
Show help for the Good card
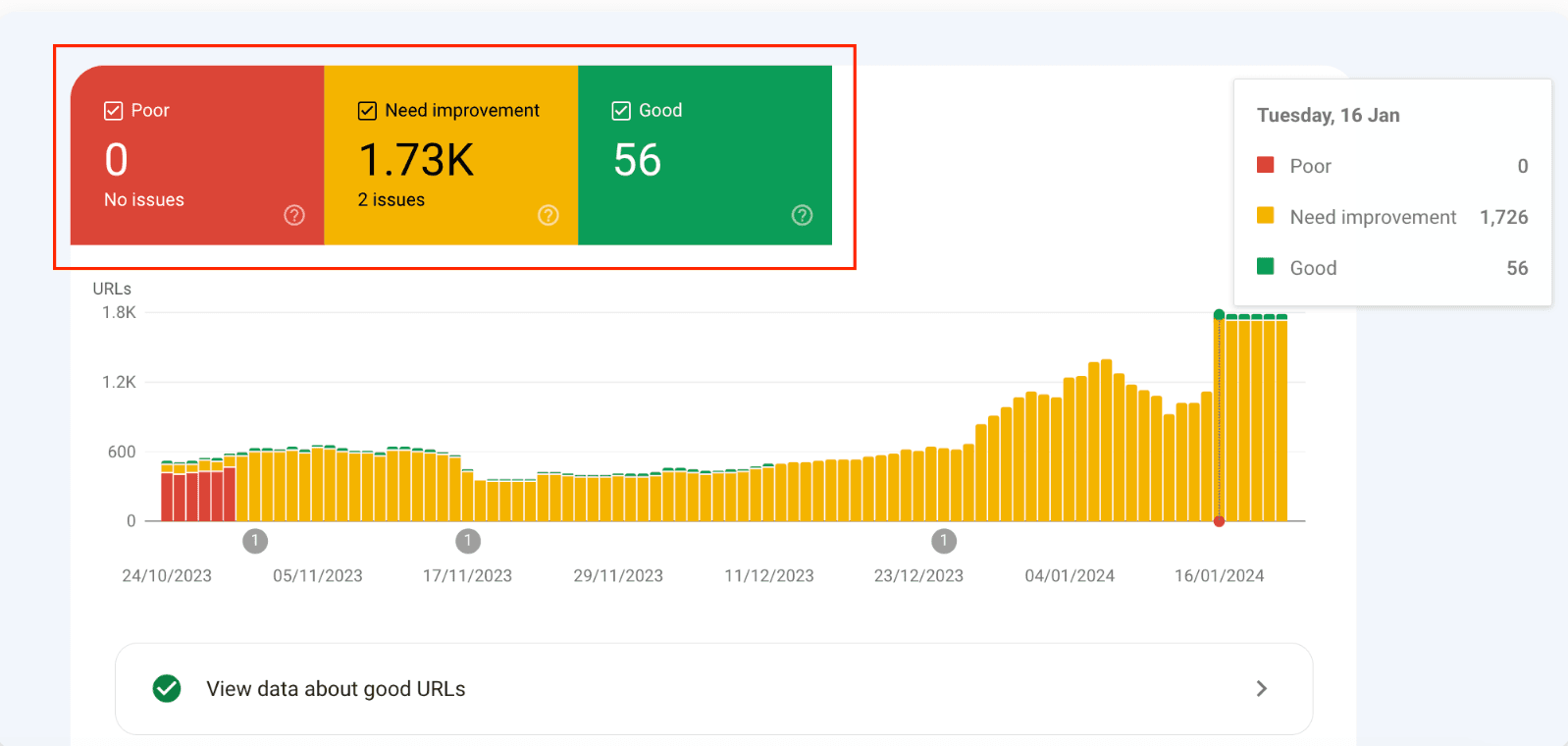(802, 215)
